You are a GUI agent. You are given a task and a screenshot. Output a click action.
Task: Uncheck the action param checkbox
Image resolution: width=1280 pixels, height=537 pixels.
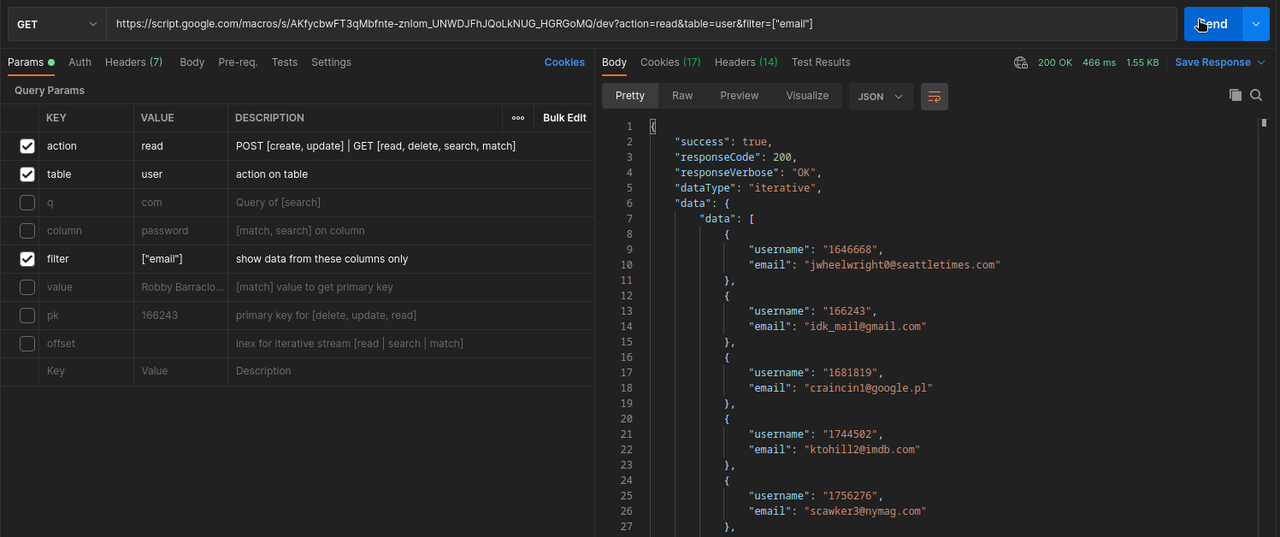pos(27,146)
